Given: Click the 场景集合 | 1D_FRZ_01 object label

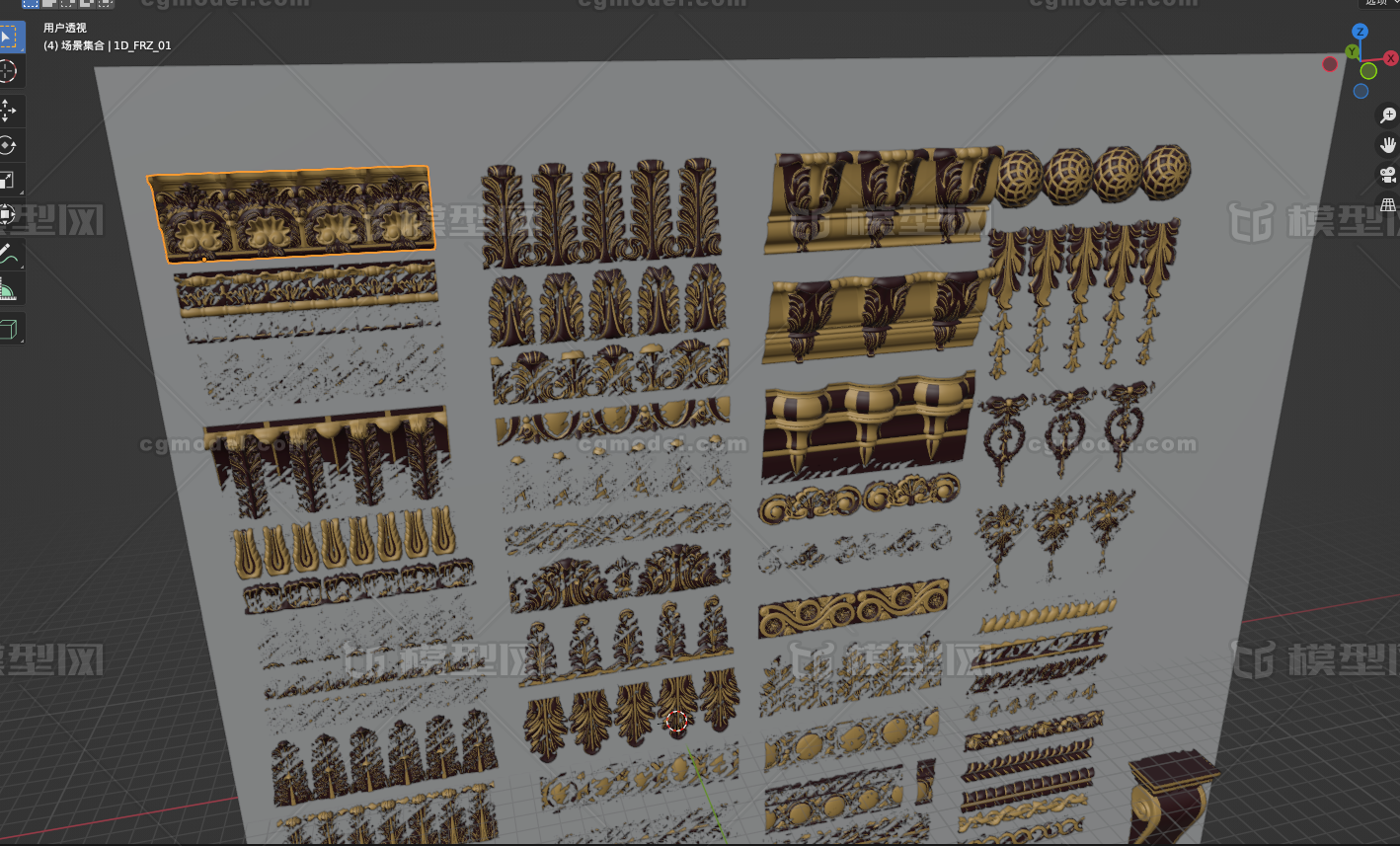Looking at the screenshot, I should (x=117, y=45).
